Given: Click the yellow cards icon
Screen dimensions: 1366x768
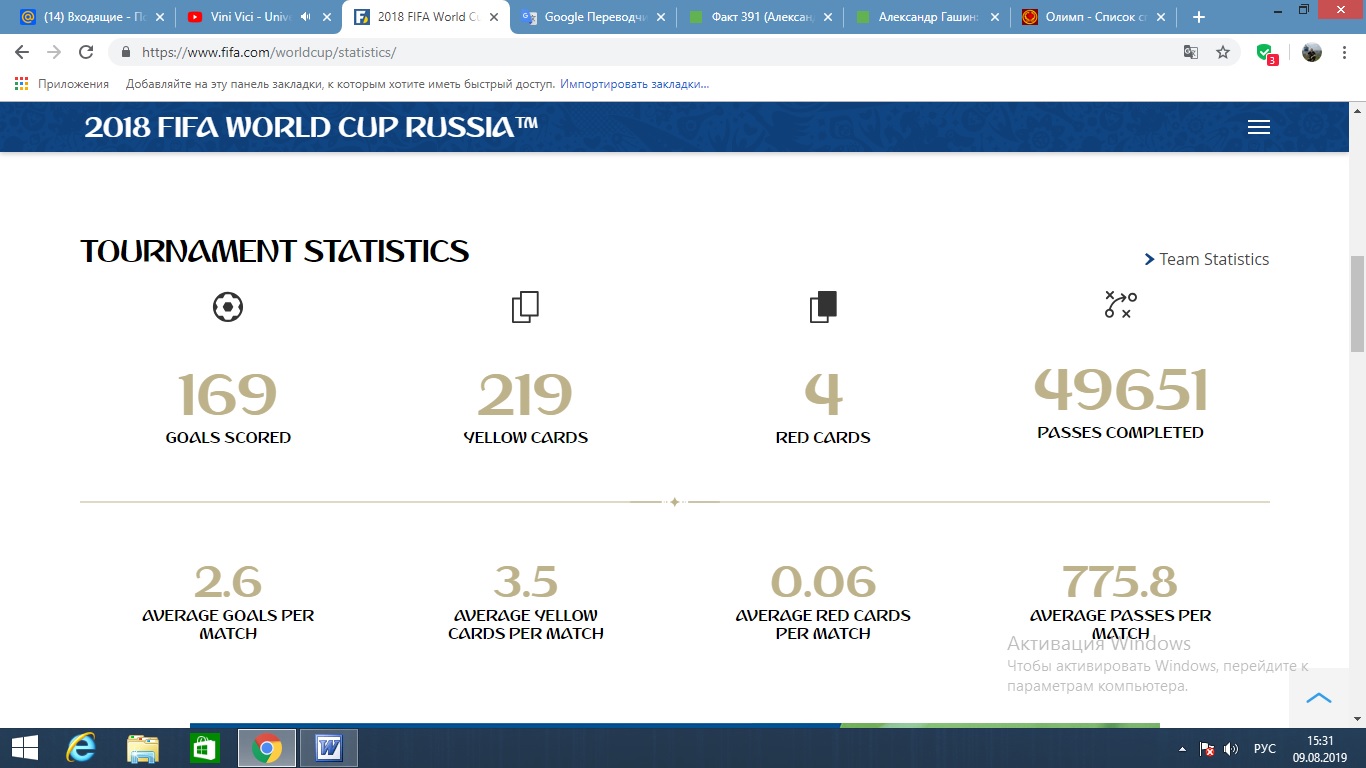Looking at the screenshot, I should [525, 306].
